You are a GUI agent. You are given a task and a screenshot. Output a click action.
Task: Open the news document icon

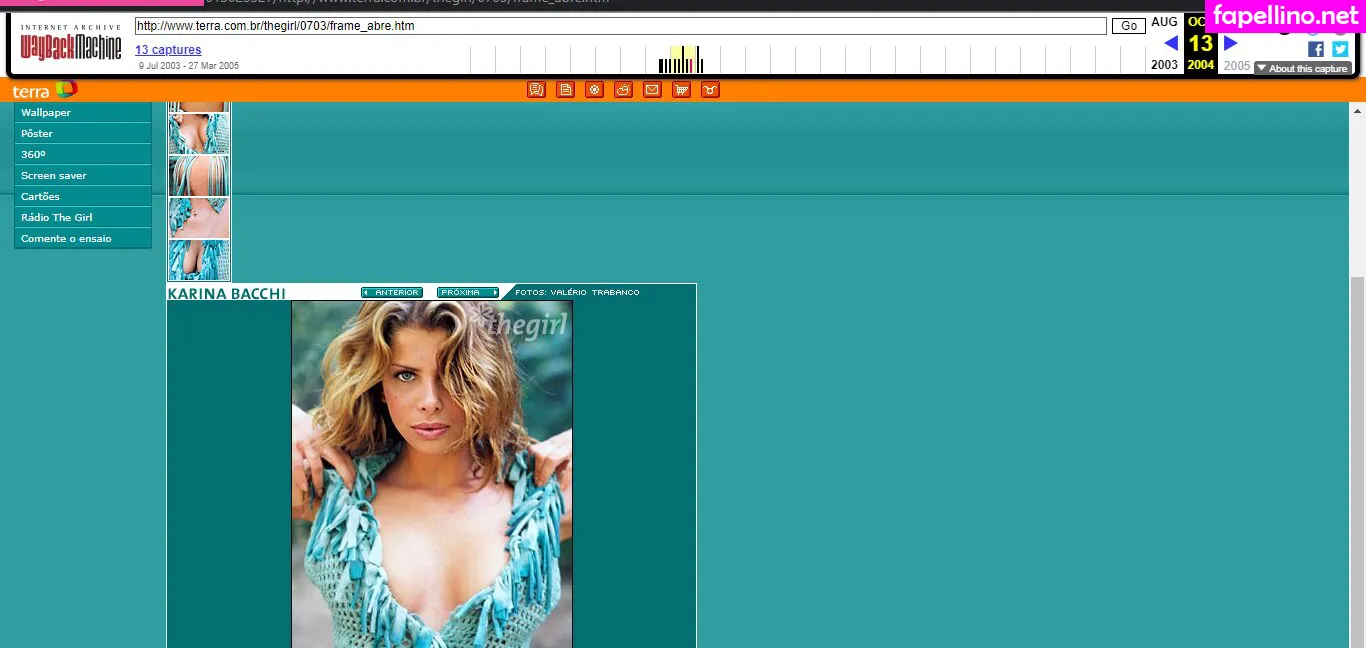click(565, 90)
